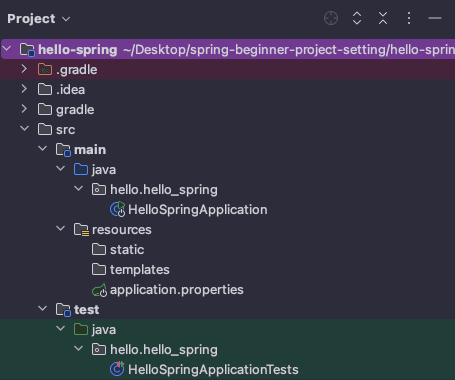
Task: Select the HelloSpringApplicationTests file name
Action: point(213,370)
